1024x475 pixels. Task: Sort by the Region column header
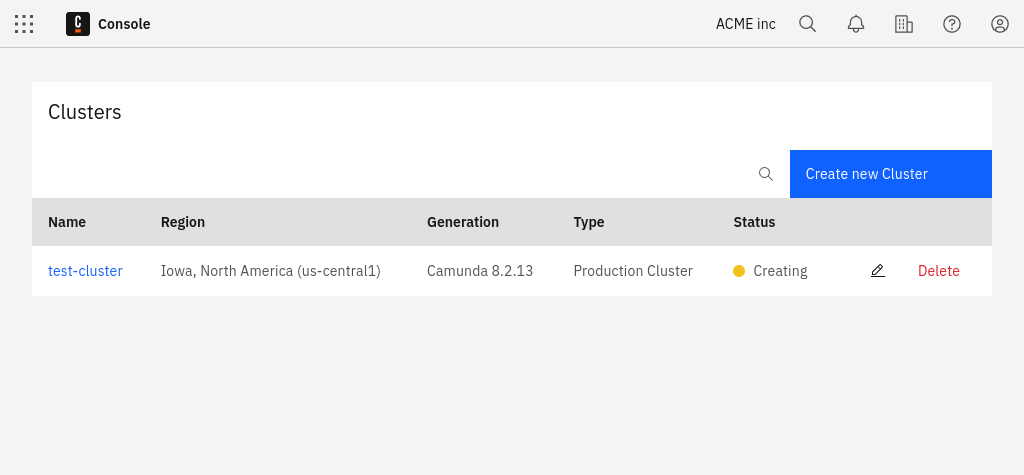tap(183, 222)
